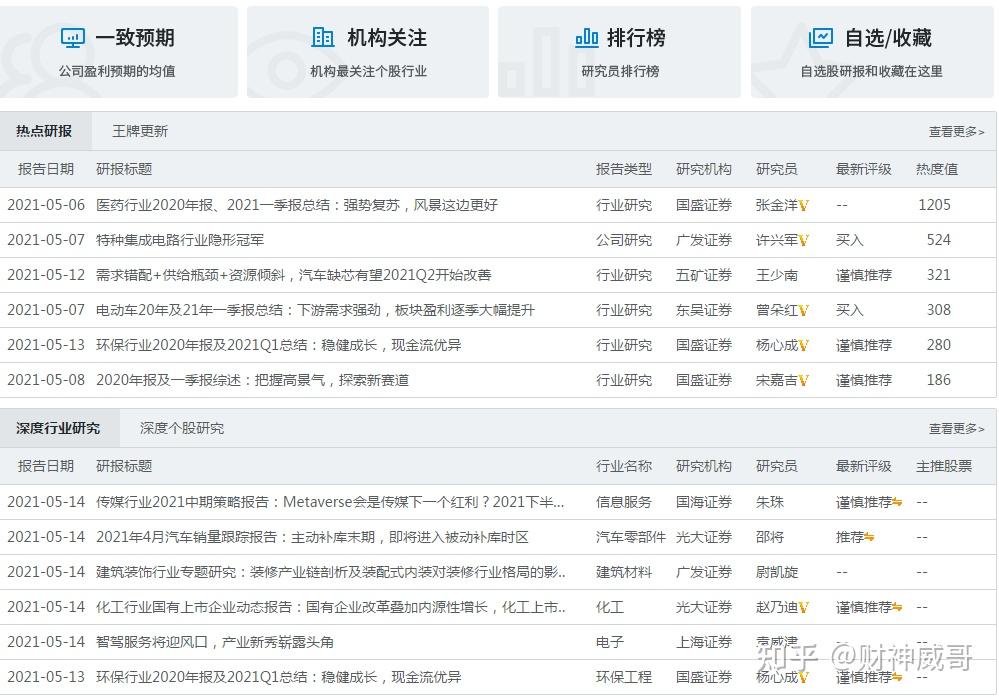999x698 pixels.
Task: Open the 自选/收藏 card title
Action: point(888,38)
